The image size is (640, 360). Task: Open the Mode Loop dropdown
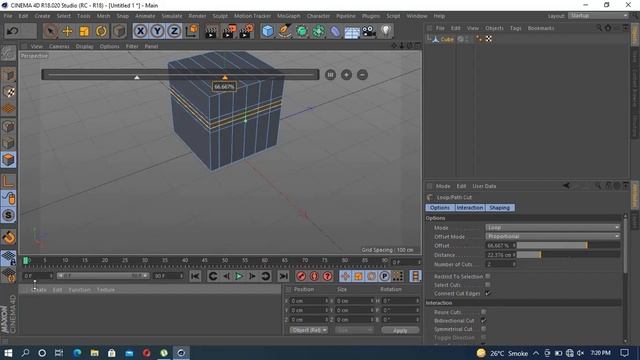[553, 227]
